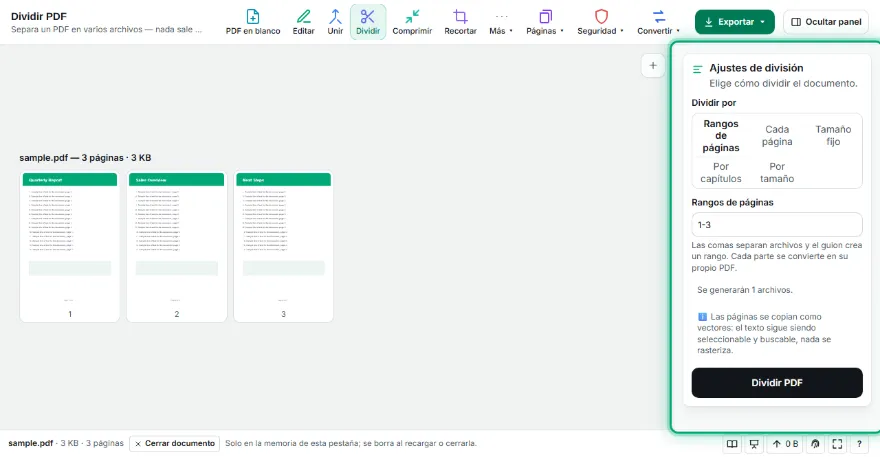Image resolution: width=880 pixels, height=457 pixels.
Task: Open the Comprimir tool
Action: (412, 22)
